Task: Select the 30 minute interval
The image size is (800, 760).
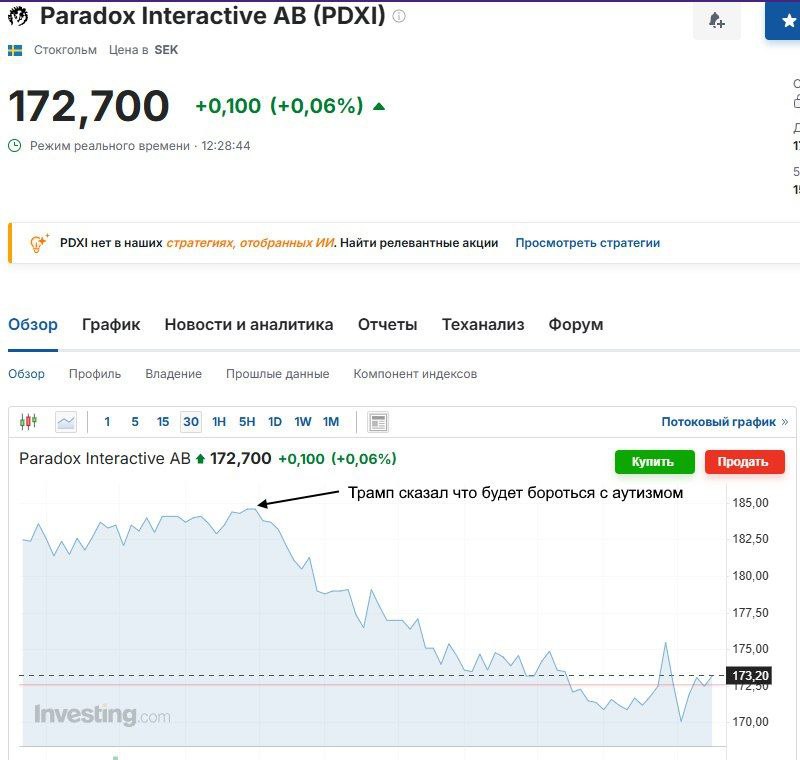Action: click(x=191, y=422)
